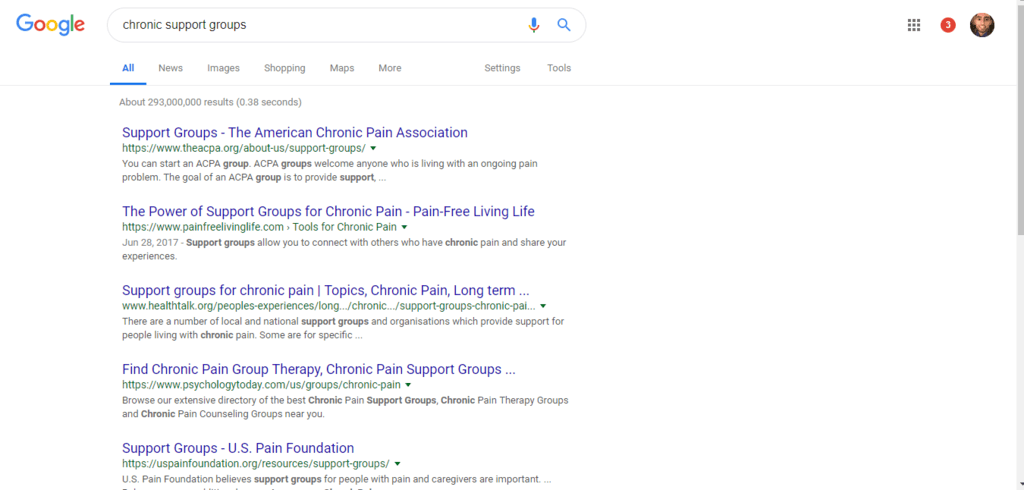This screenshot has height=490, width=1024.
Task: Submit search with the magnifying glass icon
Action: coord(564,25)
